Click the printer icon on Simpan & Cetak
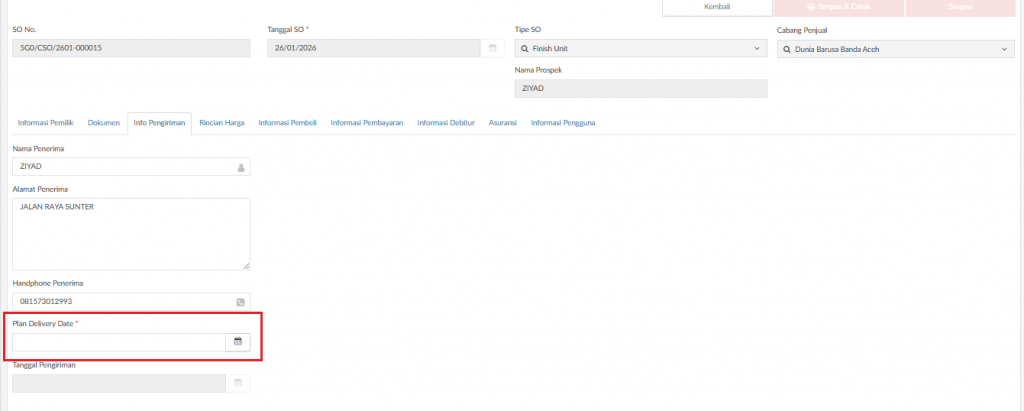 pos(810,6)
